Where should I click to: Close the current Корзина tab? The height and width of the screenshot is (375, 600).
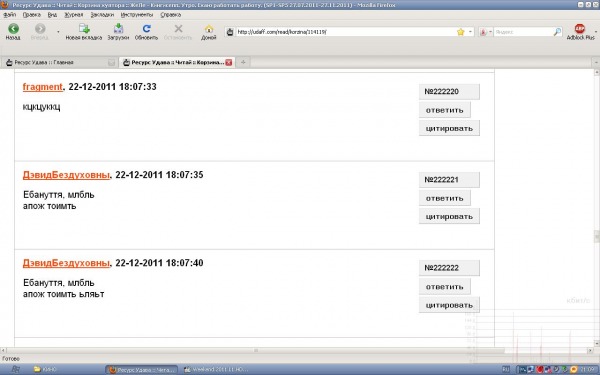[229, 62]
